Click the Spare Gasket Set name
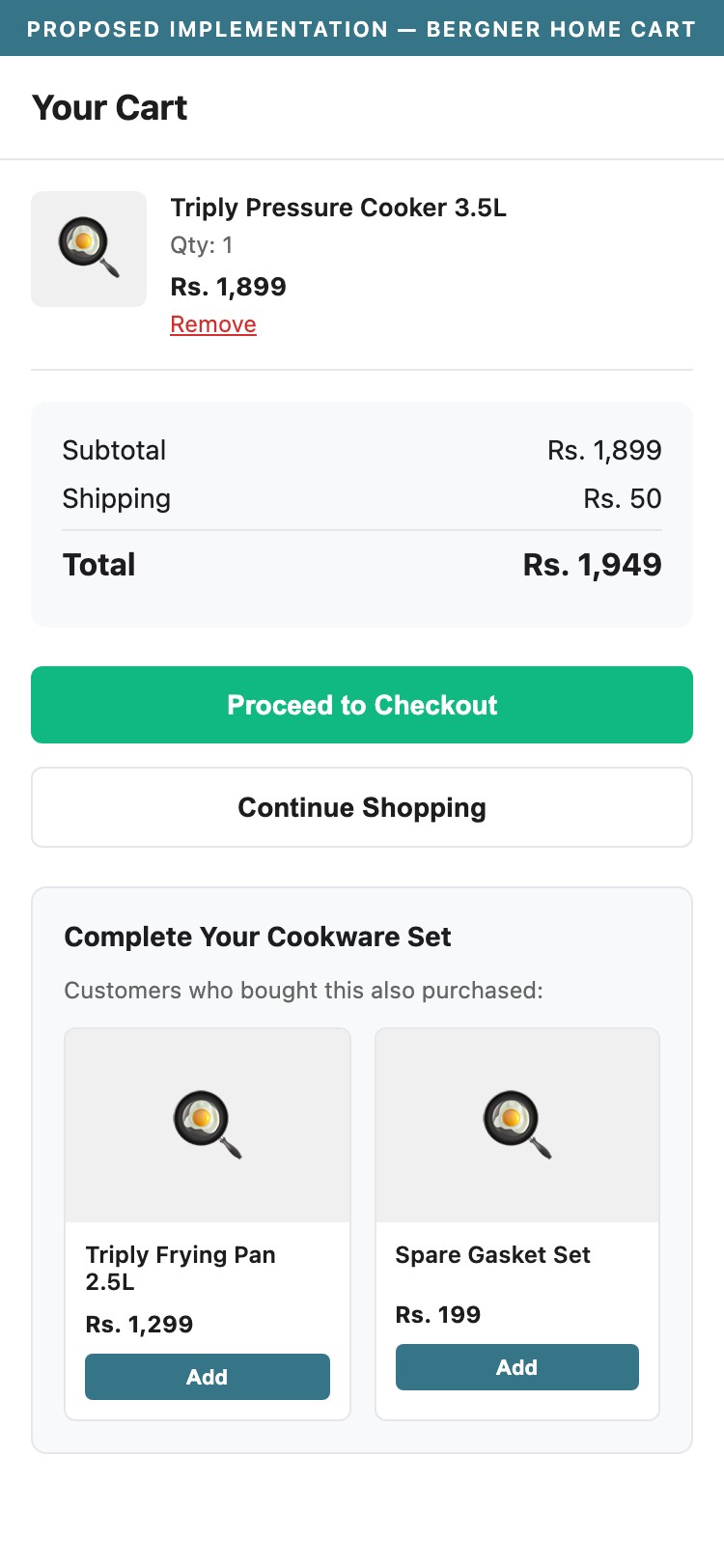 (x=492, y=1255)
